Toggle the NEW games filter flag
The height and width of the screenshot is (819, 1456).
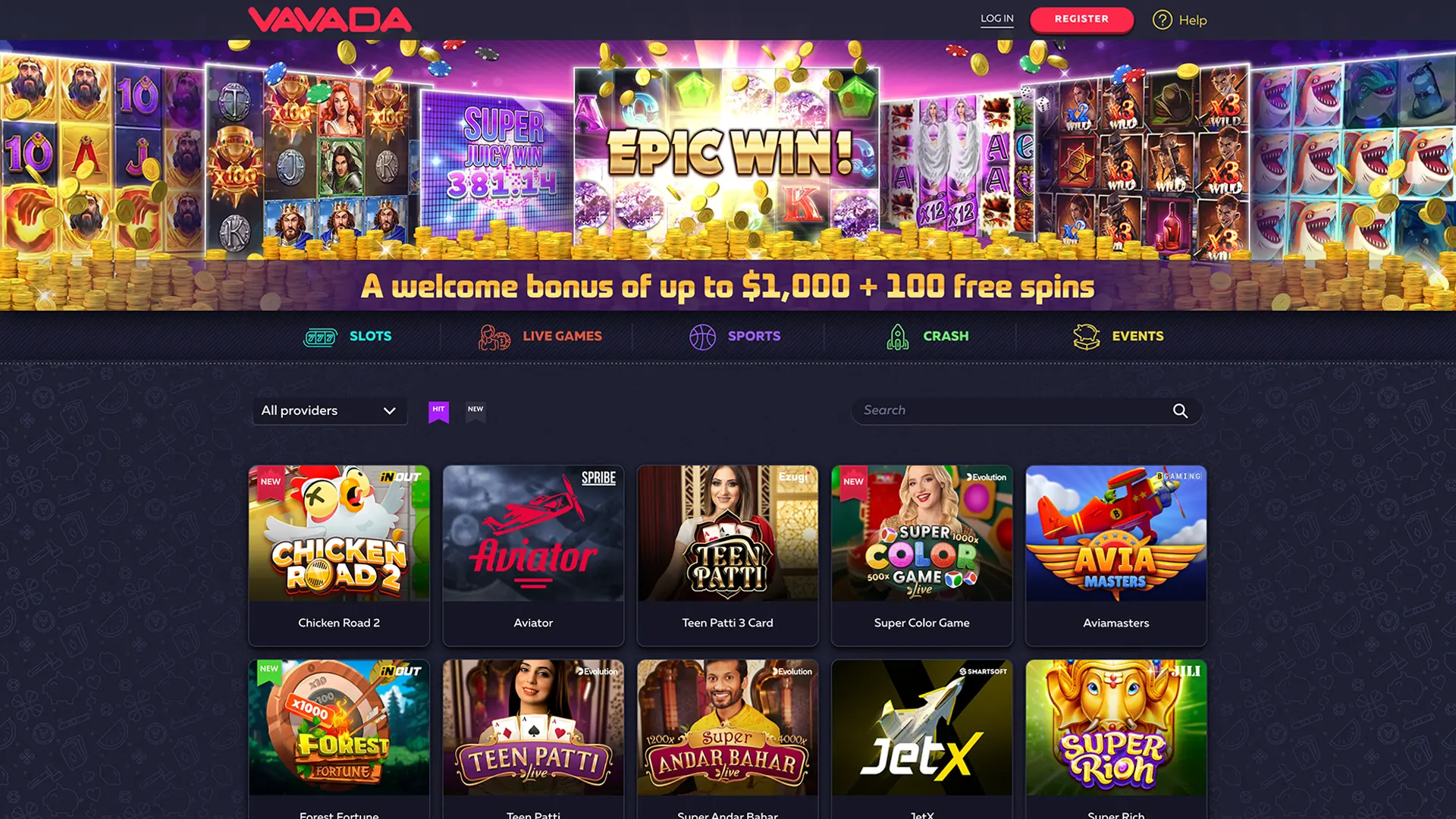tap(475, 412)
